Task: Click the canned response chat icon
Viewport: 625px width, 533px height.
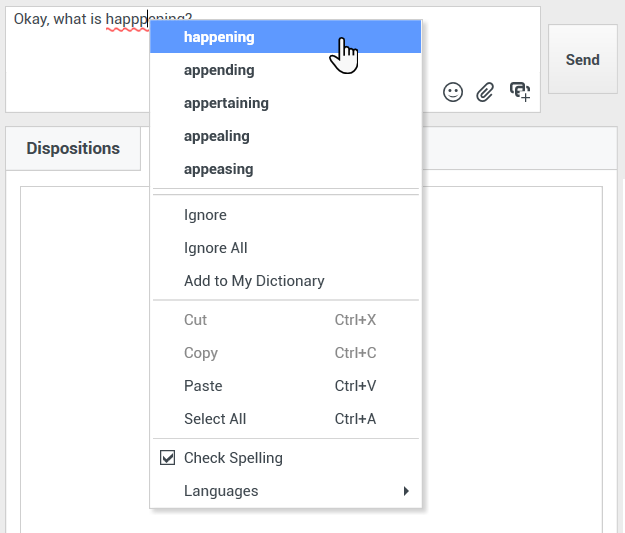Action: click(x=519, y=92)
